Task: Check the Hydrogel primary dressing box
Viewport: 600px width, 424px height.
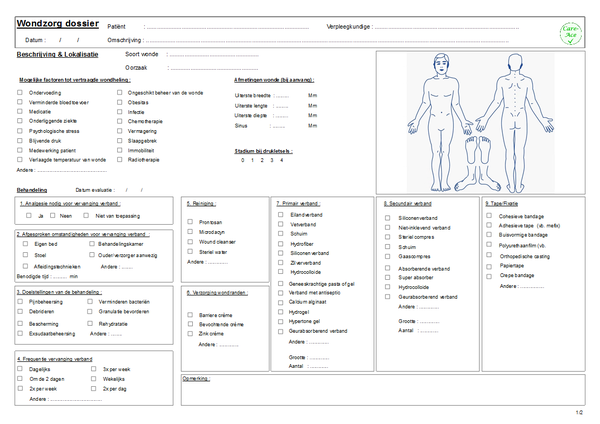Action: [x=280, y=311]
